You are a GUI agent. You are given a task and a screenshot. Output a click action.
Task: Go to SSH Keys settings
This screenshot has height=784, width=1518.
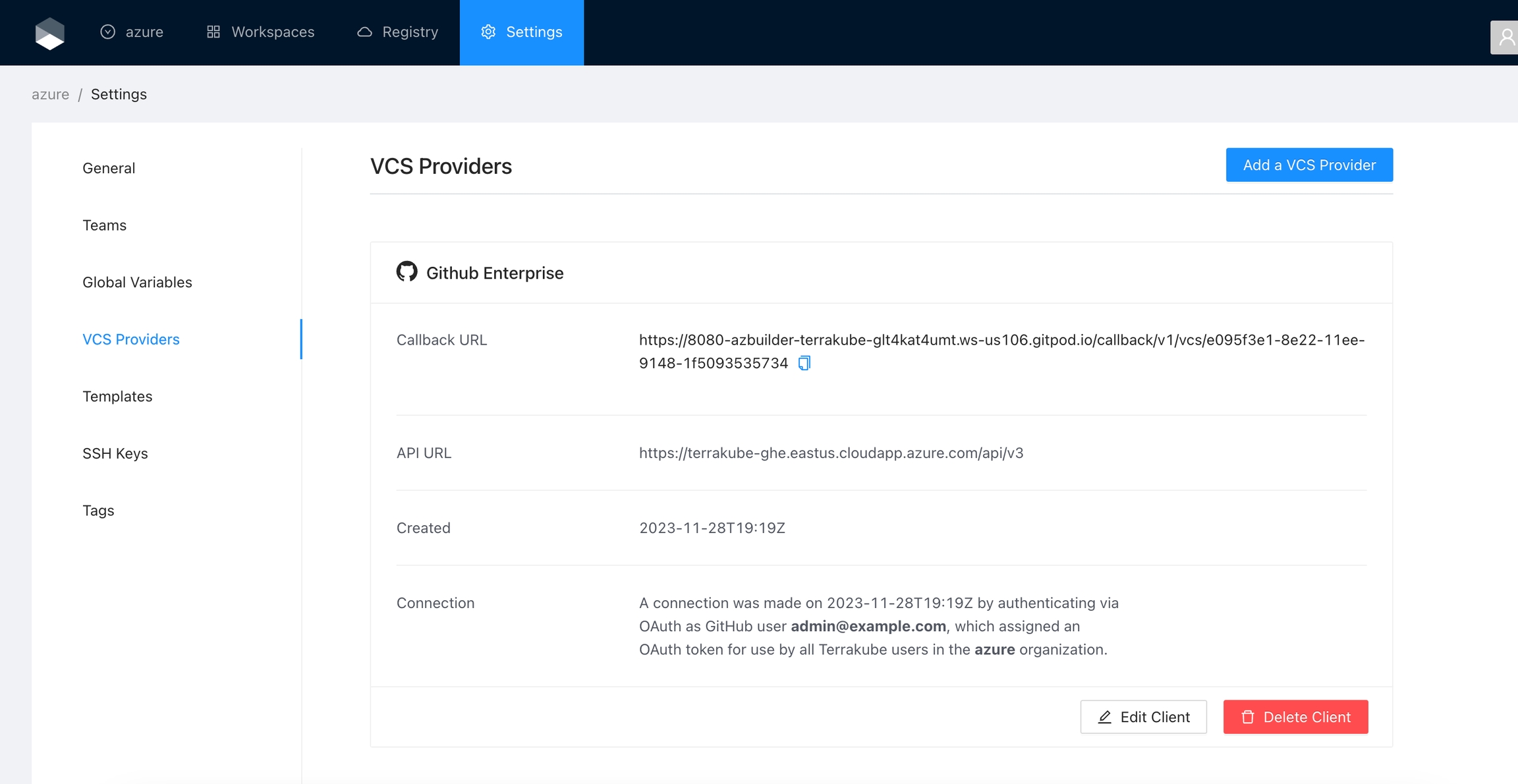(115, 453)
